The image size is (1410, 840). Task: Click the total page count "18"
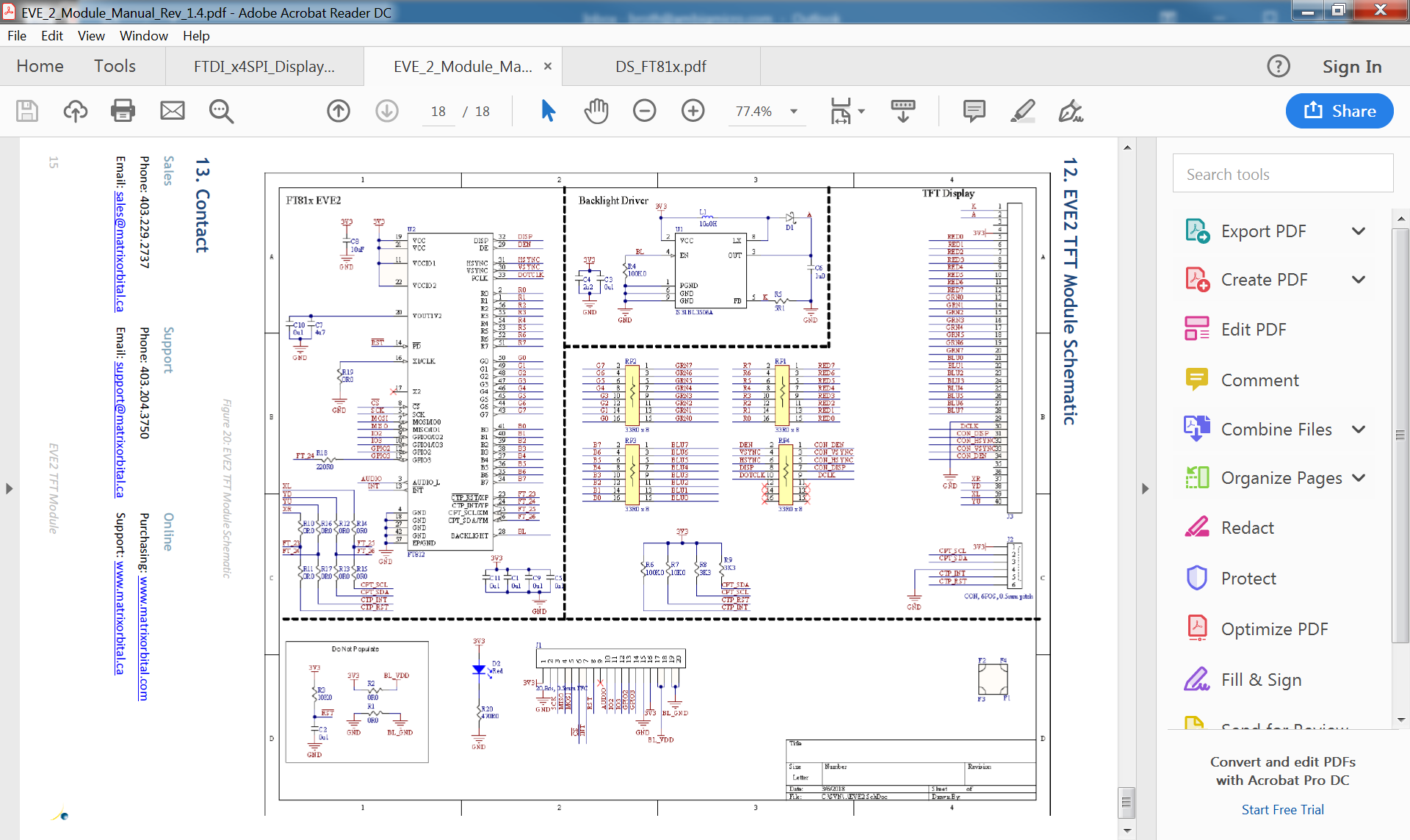pyautogui.click(x=482, y=112)
